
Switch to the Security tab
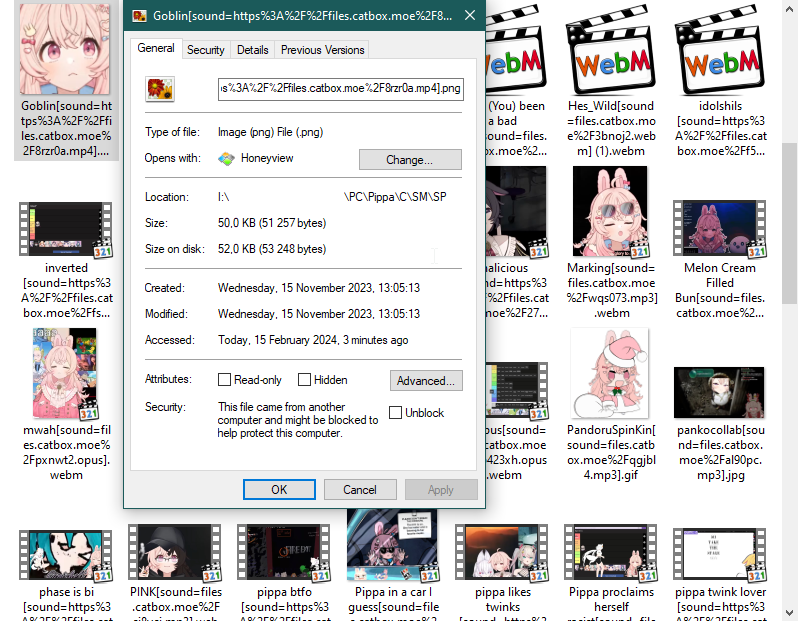(x=205, y=50)
